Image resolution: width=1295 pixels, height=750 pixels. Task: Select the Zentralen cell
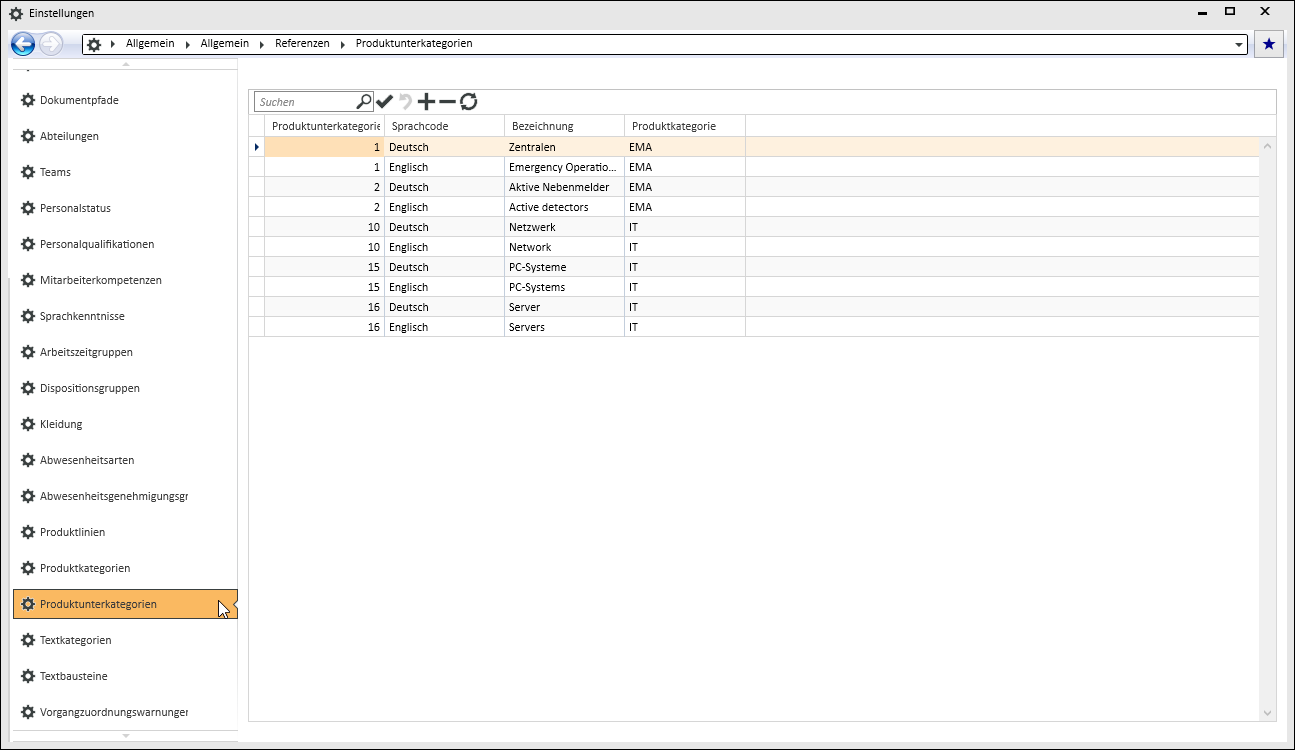click(564, 147)
